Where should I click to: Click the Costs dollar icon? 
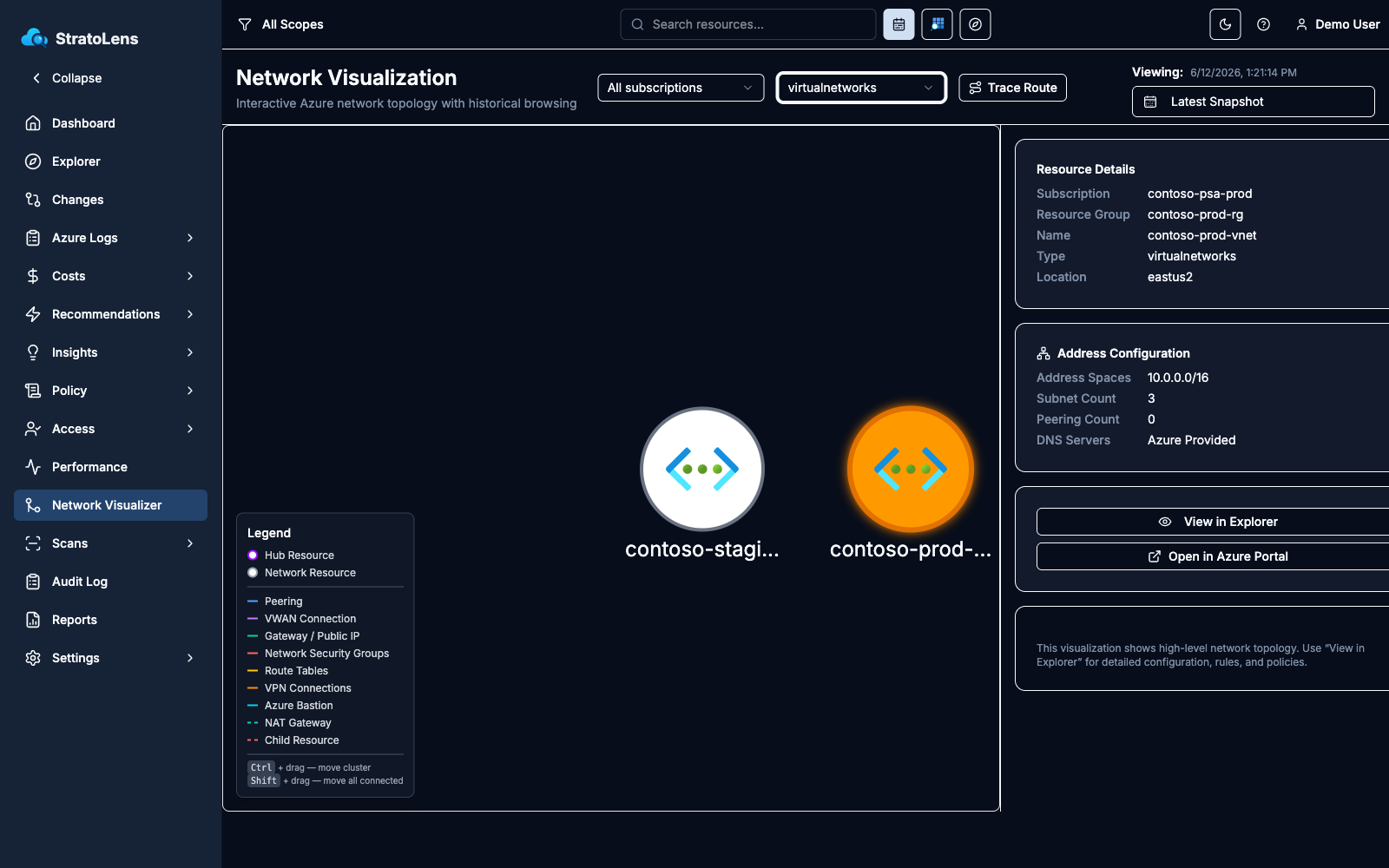coord(33,276)
